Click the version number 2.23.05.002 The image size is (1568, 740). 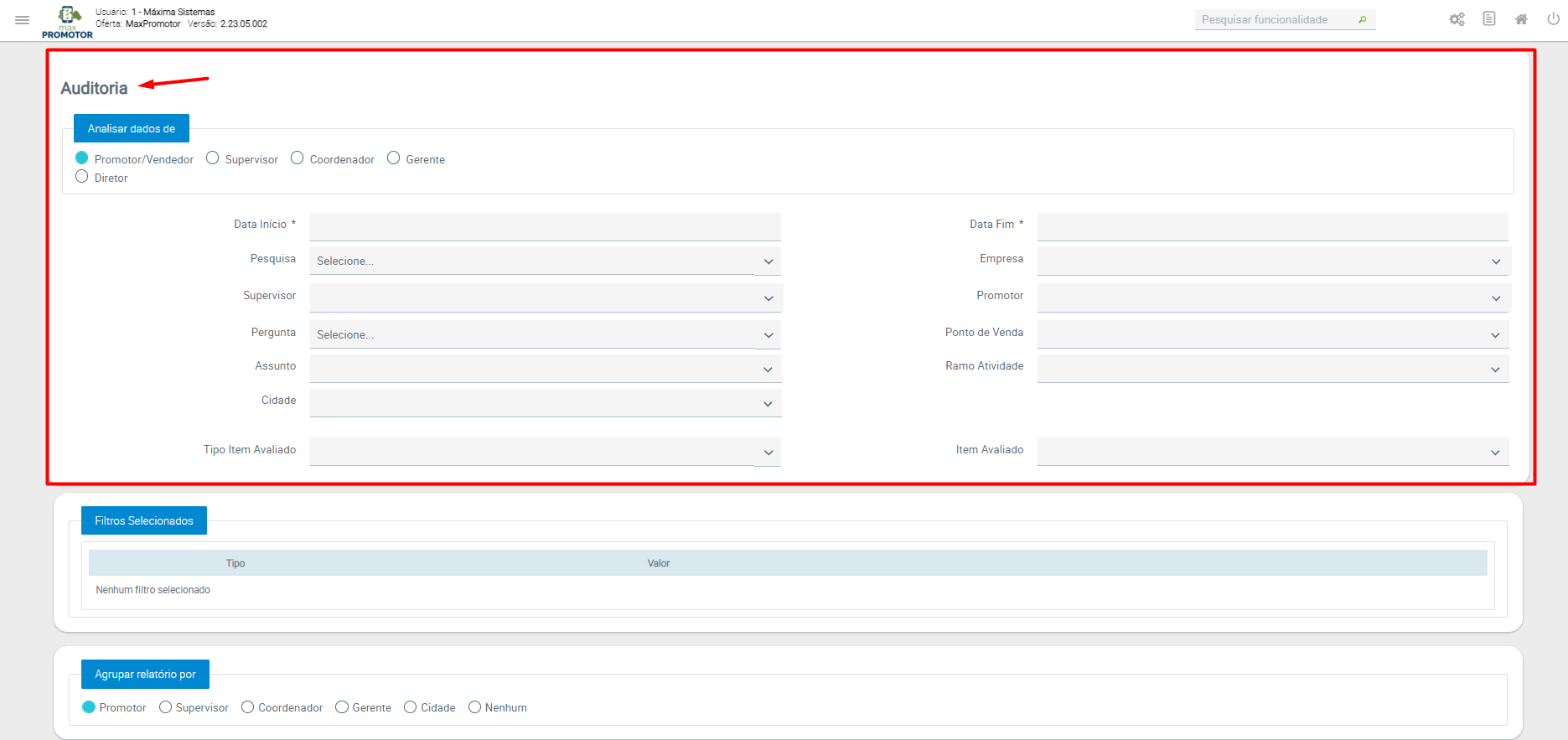244,23
